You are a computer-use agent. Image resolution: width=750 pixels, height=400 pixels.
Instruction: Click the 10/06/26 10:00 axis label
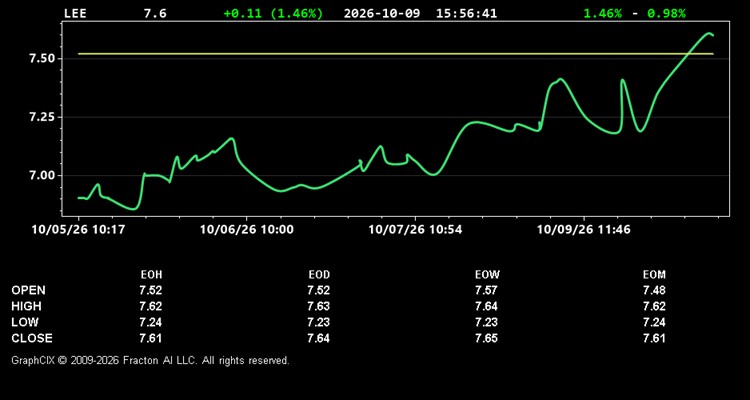click(247, 230)
